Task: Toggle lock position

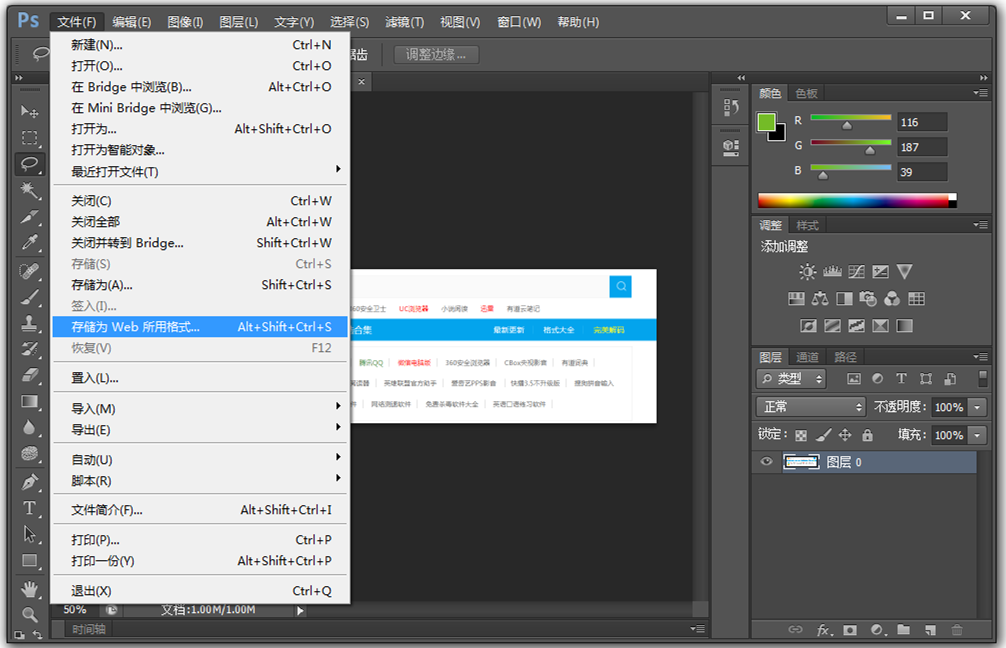Action: (845, 435)
